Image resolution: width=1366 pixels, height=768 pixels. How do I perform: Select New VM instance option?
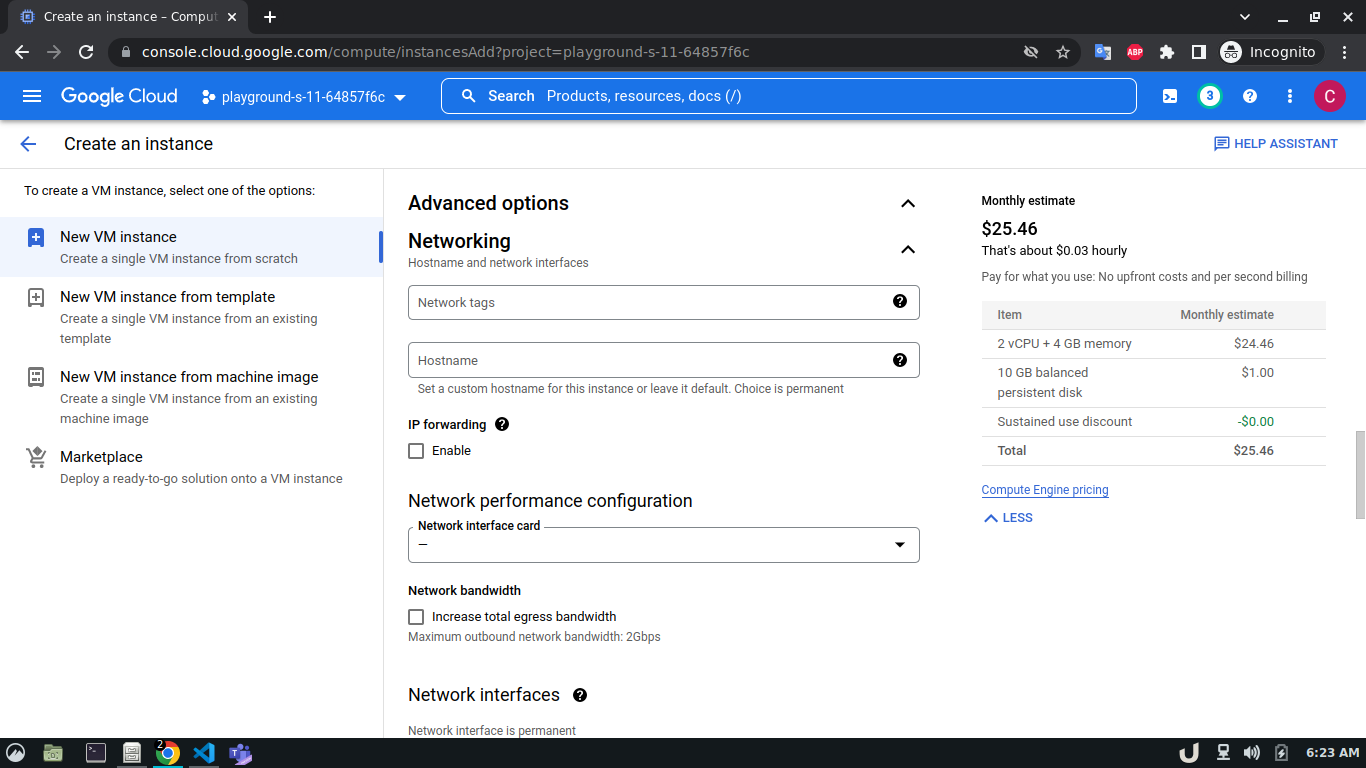point(191,247)
